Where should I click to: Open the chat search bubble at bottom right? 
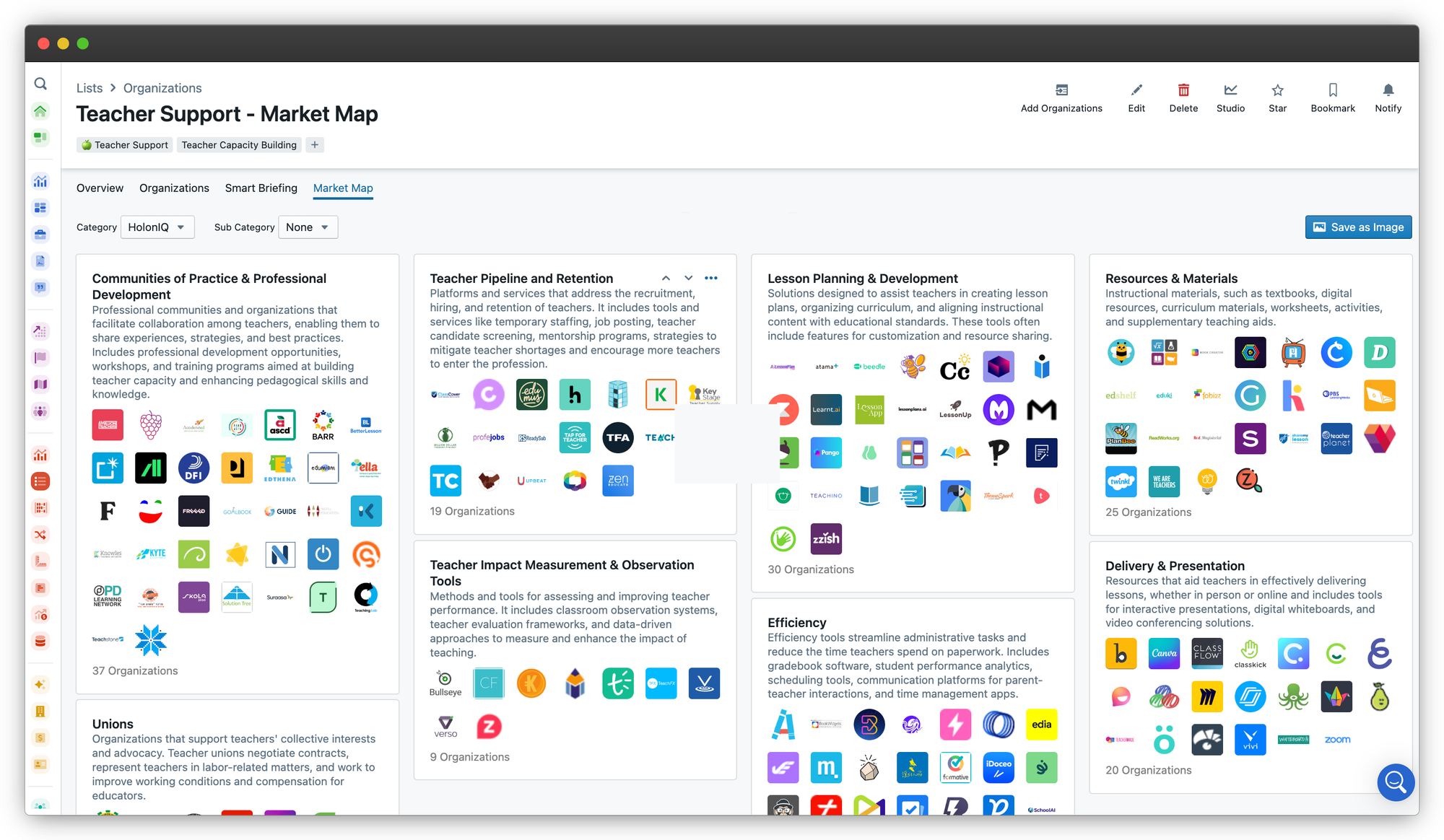pos(1396,782)
